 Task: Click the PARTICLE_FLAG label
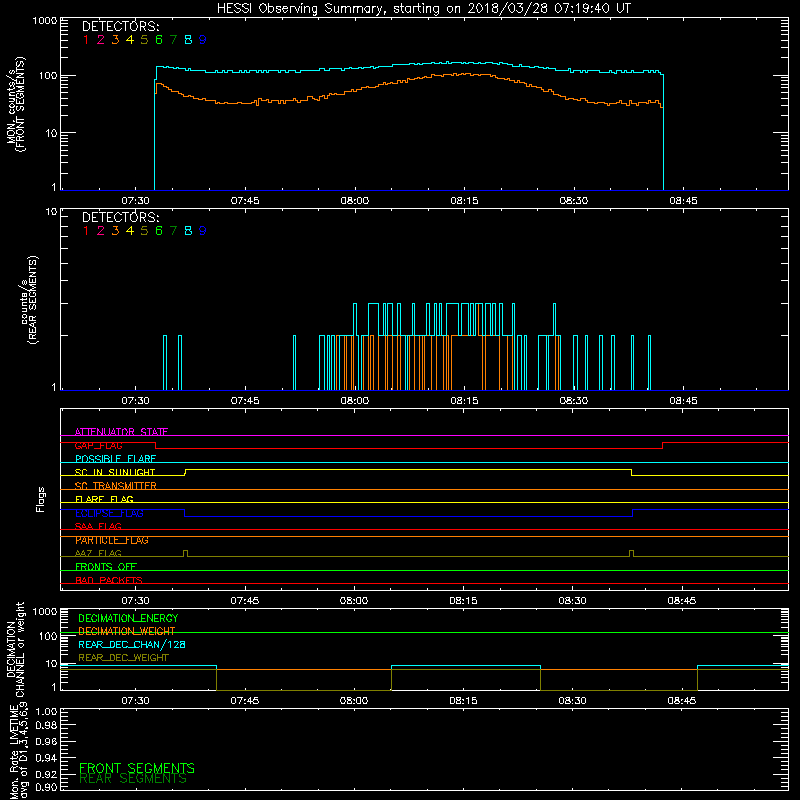pos(112,540)
